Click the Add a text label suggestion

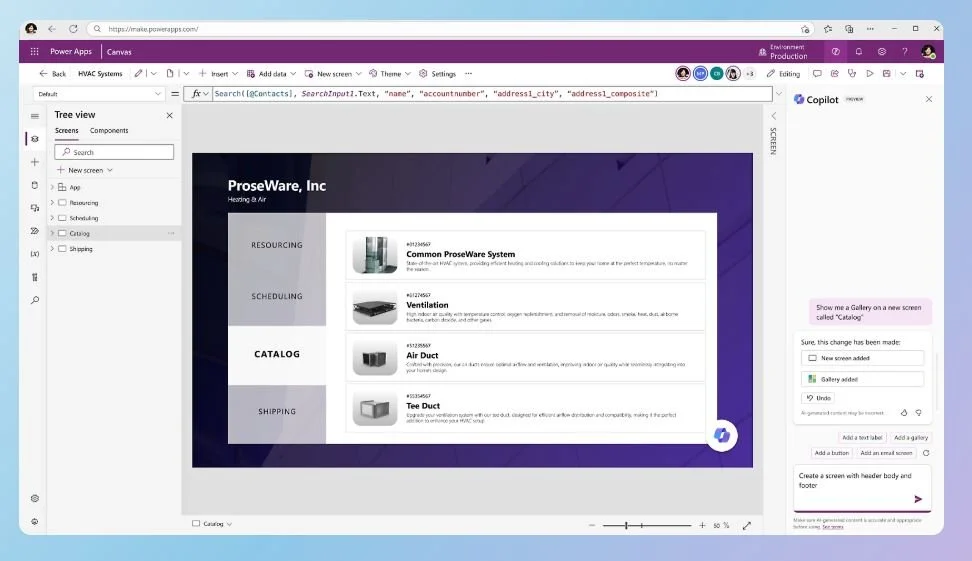tap(862, 438)
